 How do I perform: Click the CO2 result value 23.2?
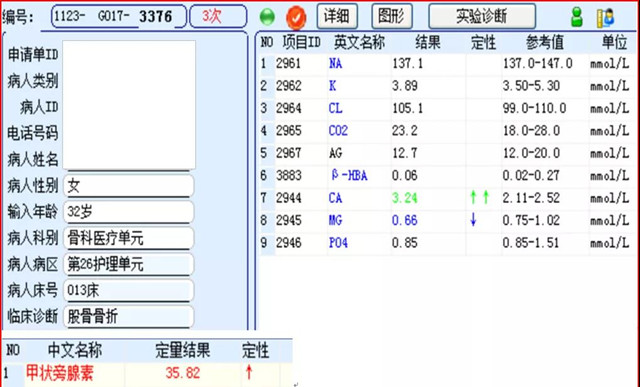point(405,131)
